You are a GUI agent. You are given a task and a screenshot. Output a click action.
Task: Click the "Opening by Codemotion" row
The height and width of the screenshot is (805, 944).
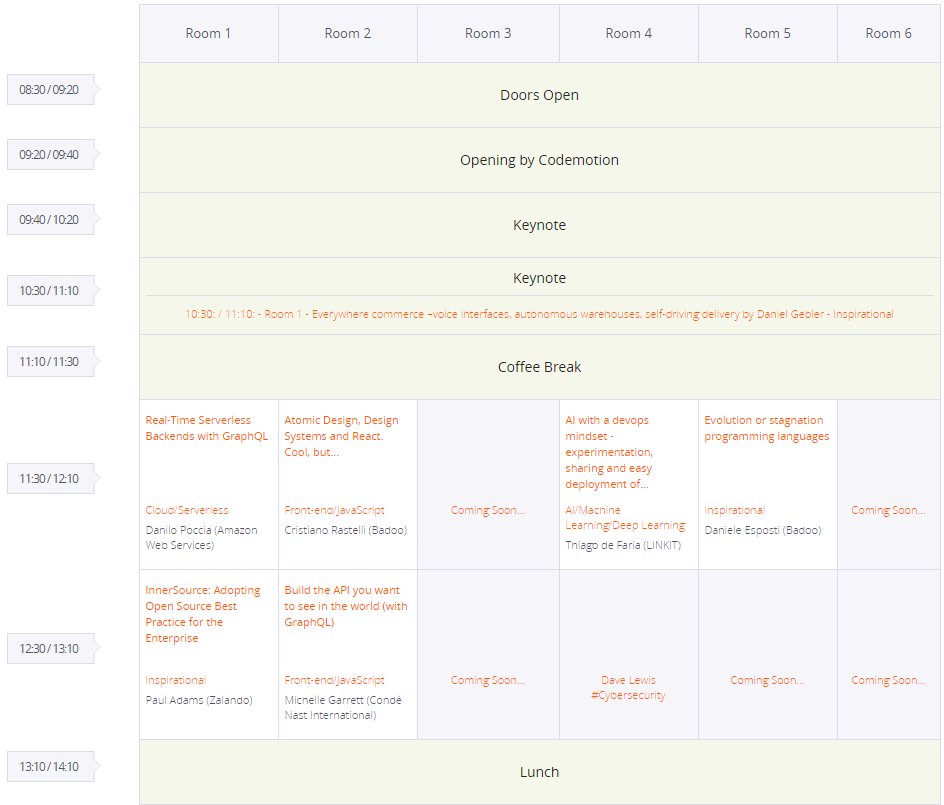pos(539,160)
